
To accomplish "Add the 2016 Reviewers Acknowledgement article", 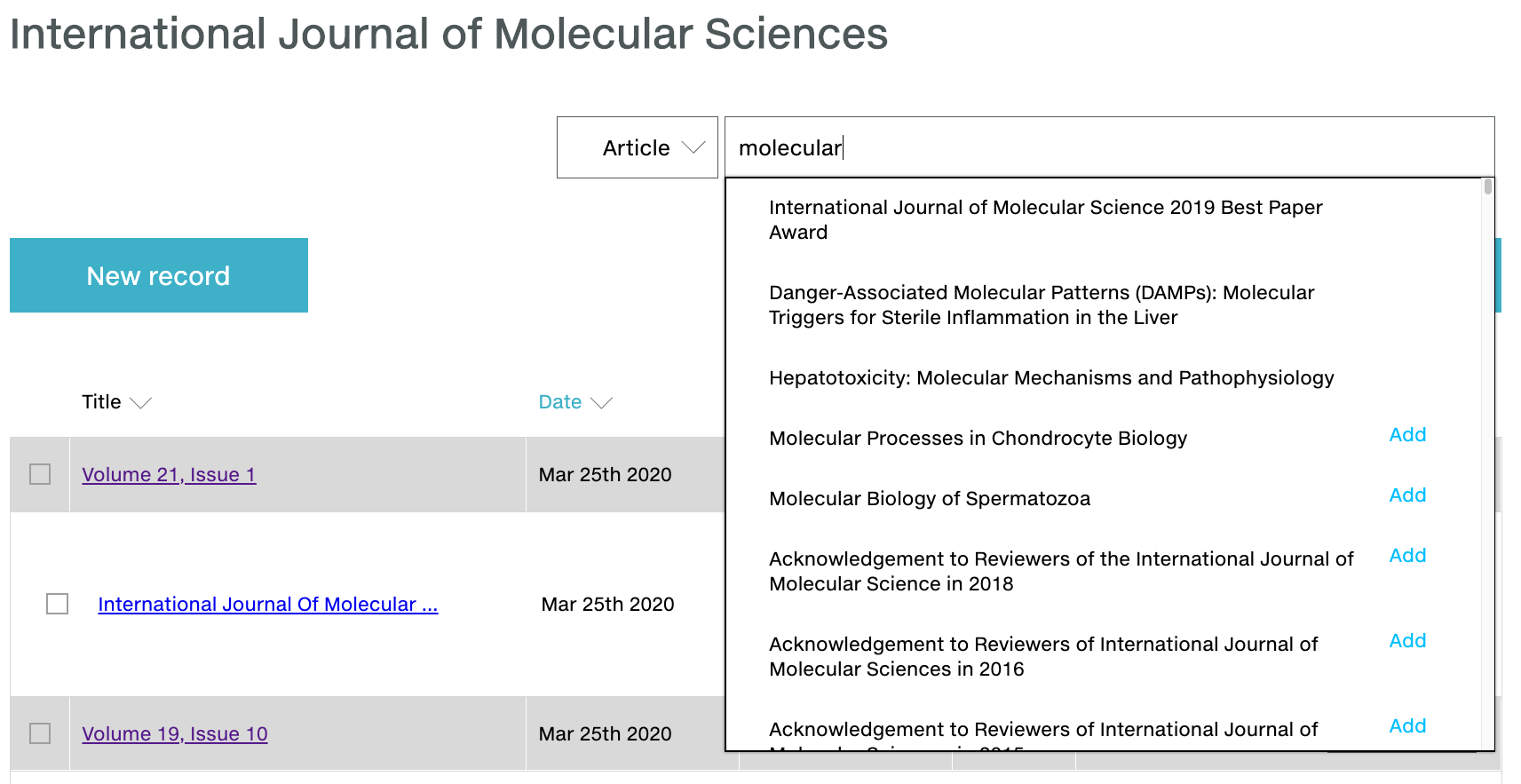I will [x=1407, y=641].
